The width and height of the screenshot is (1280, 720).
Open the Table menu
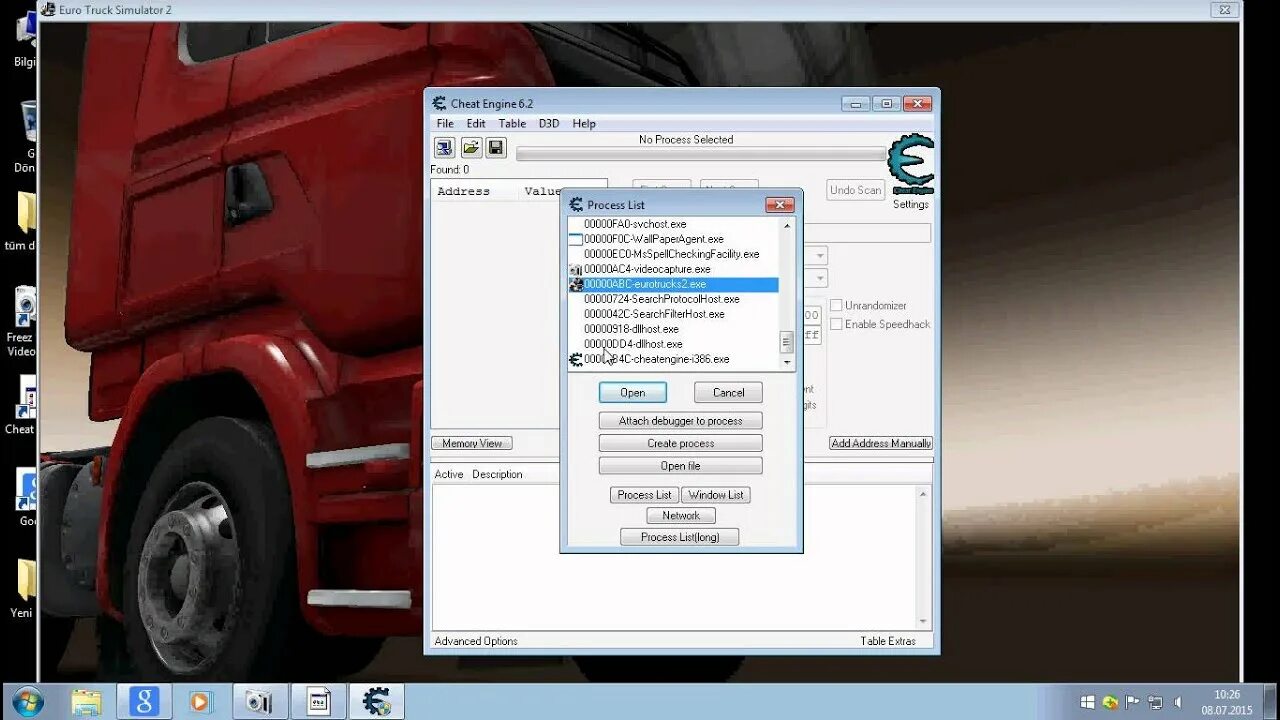click(512, 124)
